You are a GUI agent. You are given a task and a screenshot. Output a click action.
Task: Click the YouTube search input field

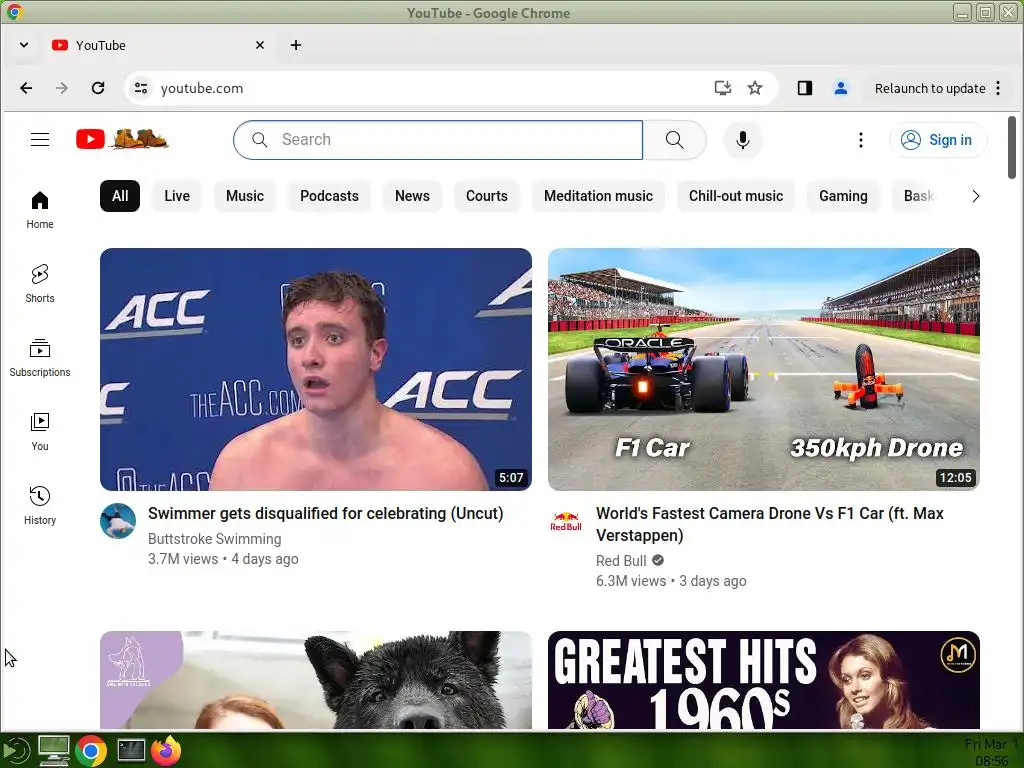coord(438,140)
